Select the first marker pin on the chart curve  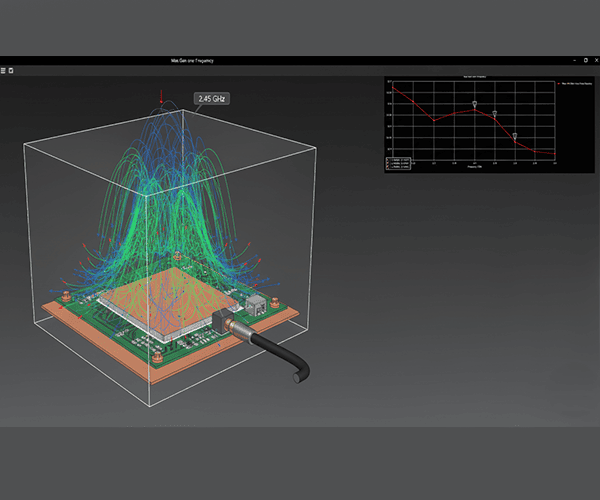475,104
